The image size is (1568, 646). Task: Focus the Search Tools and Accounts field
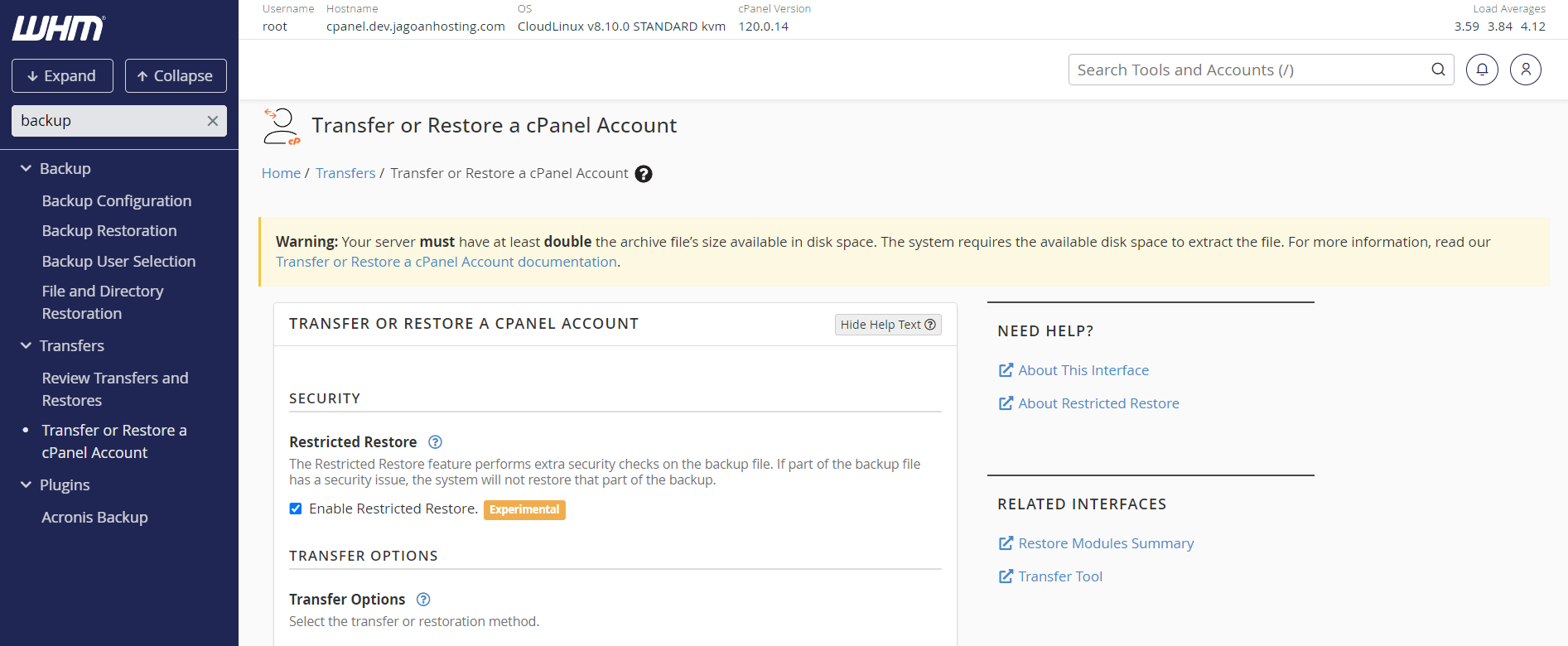(1242, 70)
